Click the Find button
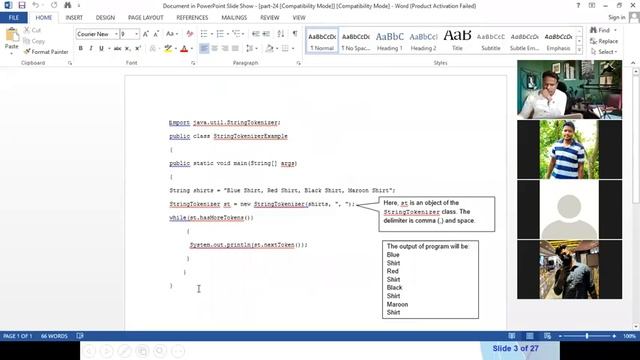Viewport: 640px width, 360px height. coord(600,30)
